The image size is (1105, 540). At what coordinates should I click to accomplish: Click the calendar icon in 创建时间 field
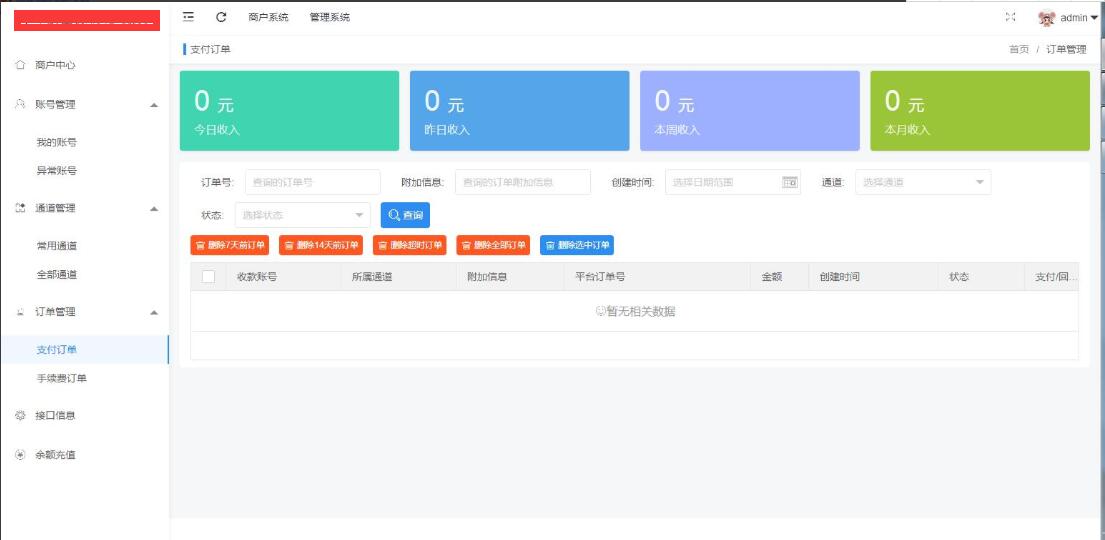[x=789, y=182]
